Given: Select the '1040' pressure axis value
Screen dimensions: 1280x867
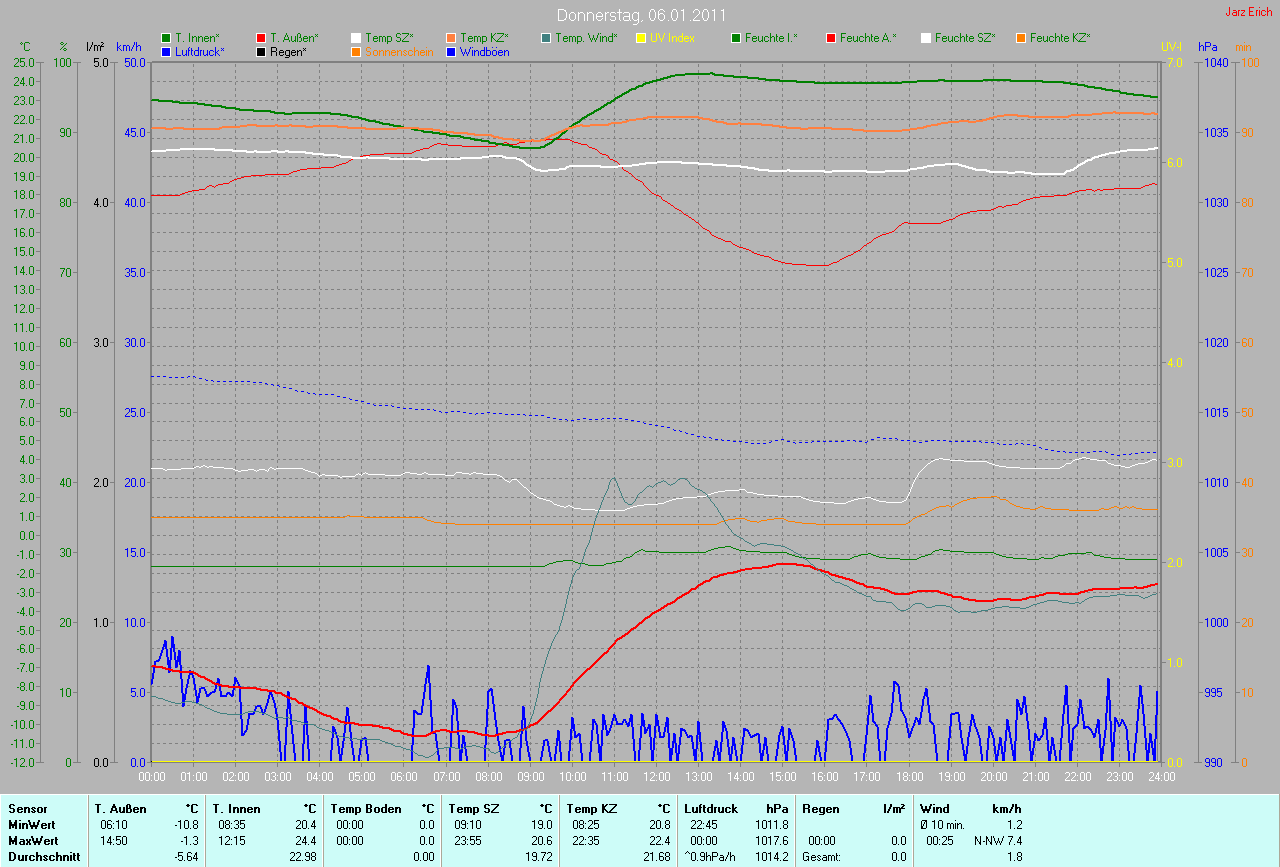Looking at the screenshot, I should [x=1215, y=62].
